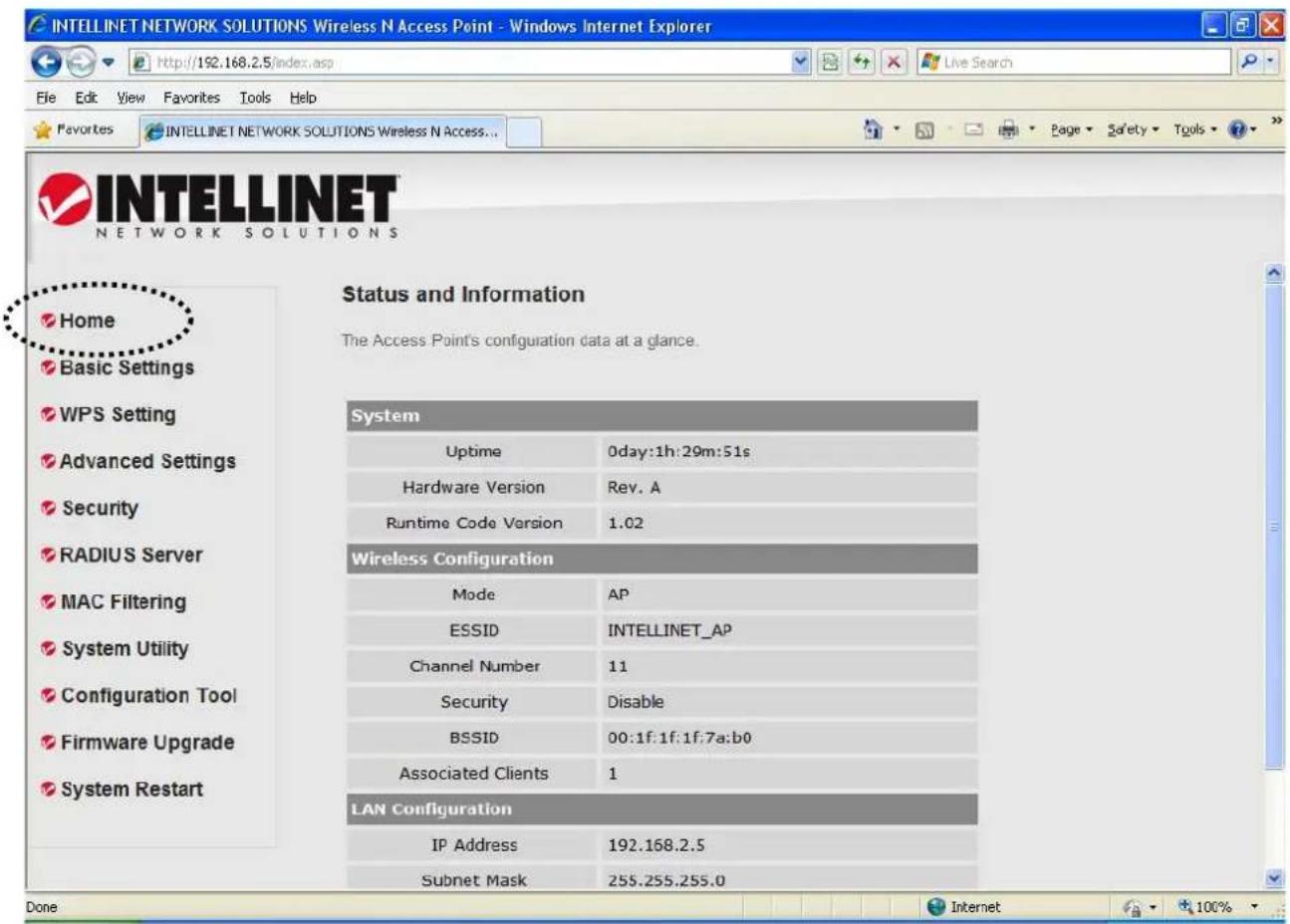The image size is (1290, 924).
Task: Click the Compatibility View icon
Action: point(829,63)
